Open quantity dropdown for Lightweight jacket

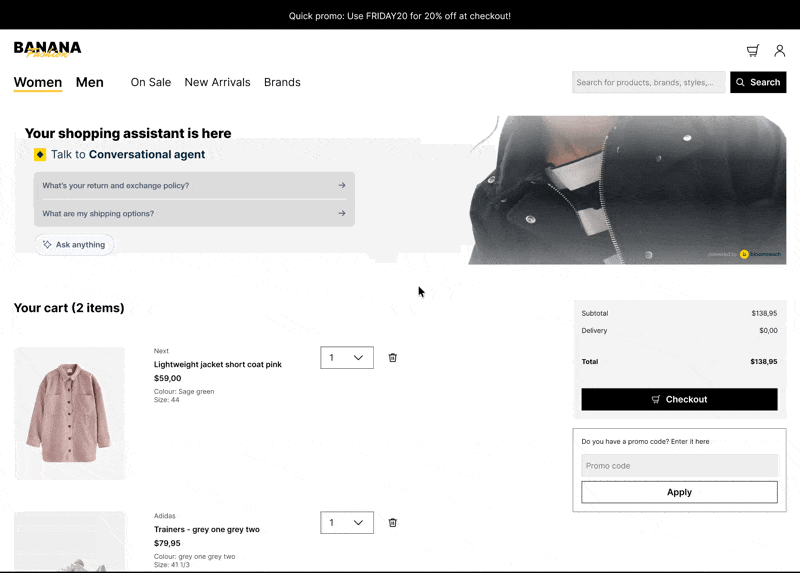[x=347, y=358]
